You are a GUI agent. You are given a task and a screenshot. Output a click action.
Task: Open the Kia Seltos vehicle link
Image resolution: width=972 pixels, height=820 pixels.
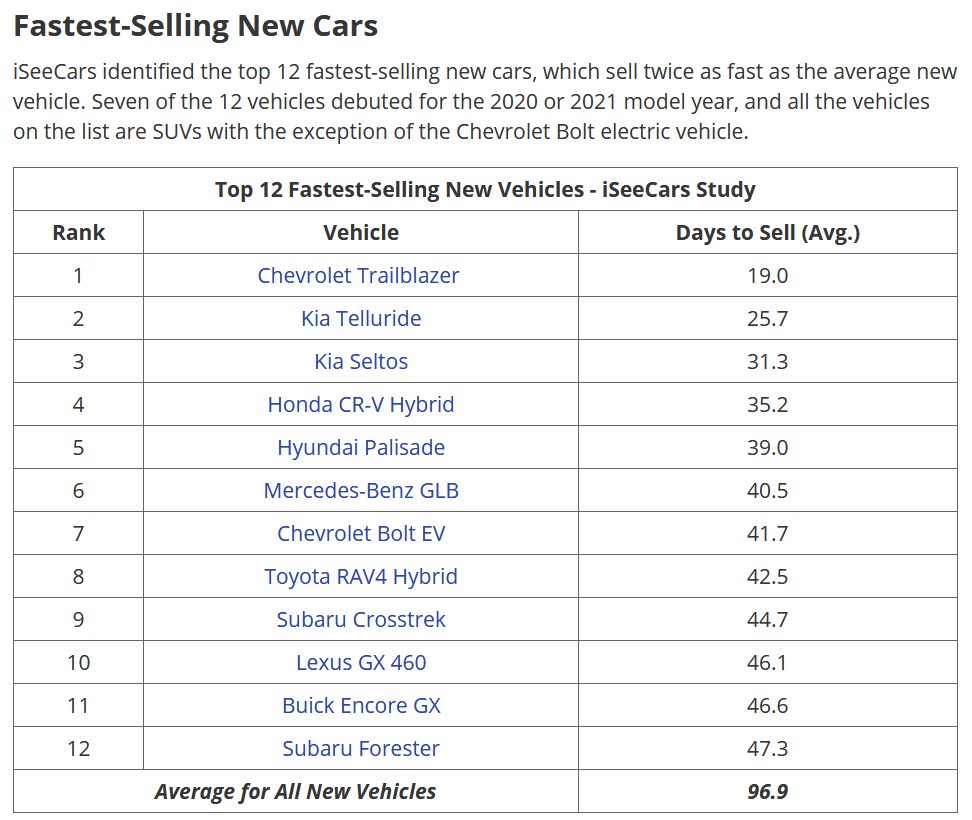tap(361, 361)
